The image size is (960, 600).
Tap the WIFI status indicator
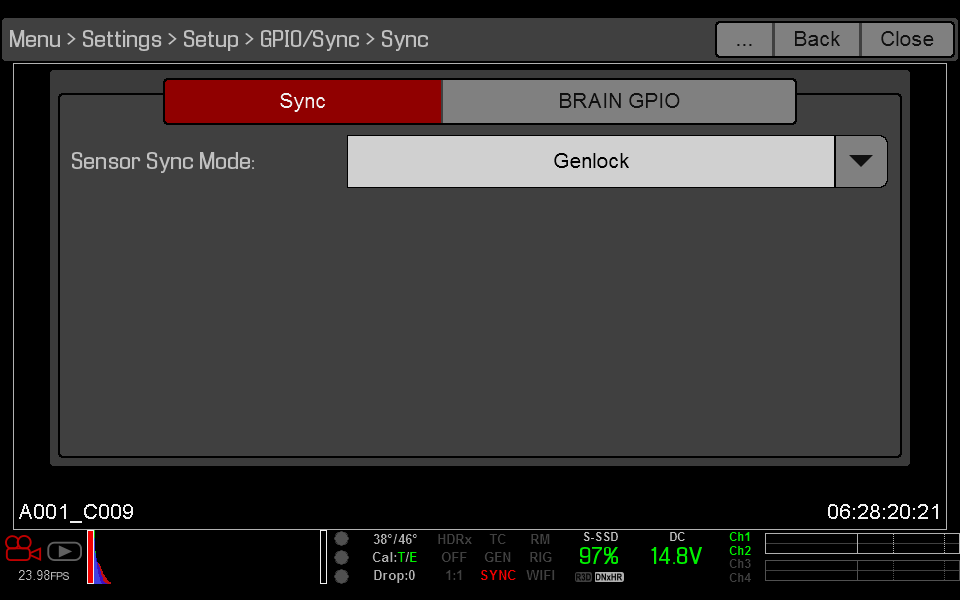[x=541, y=576]
